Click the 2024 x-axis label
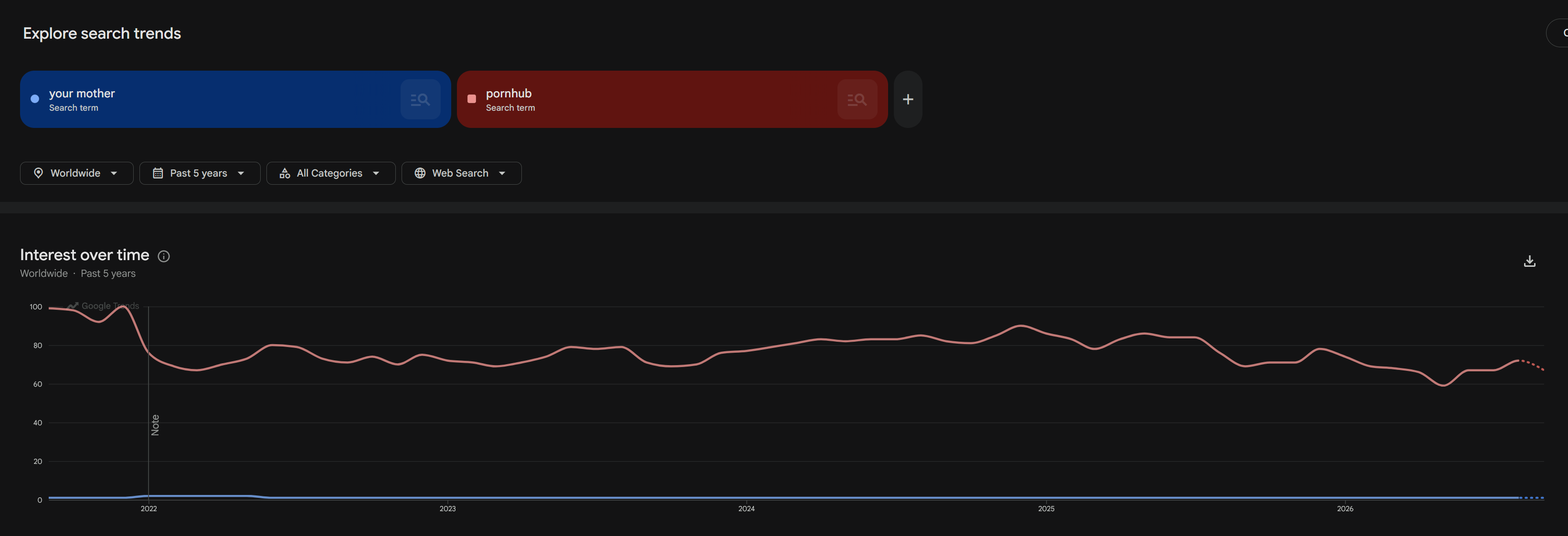Image resolution: width=1568 pixels, height=536 pixels. [x=746, y=509]
